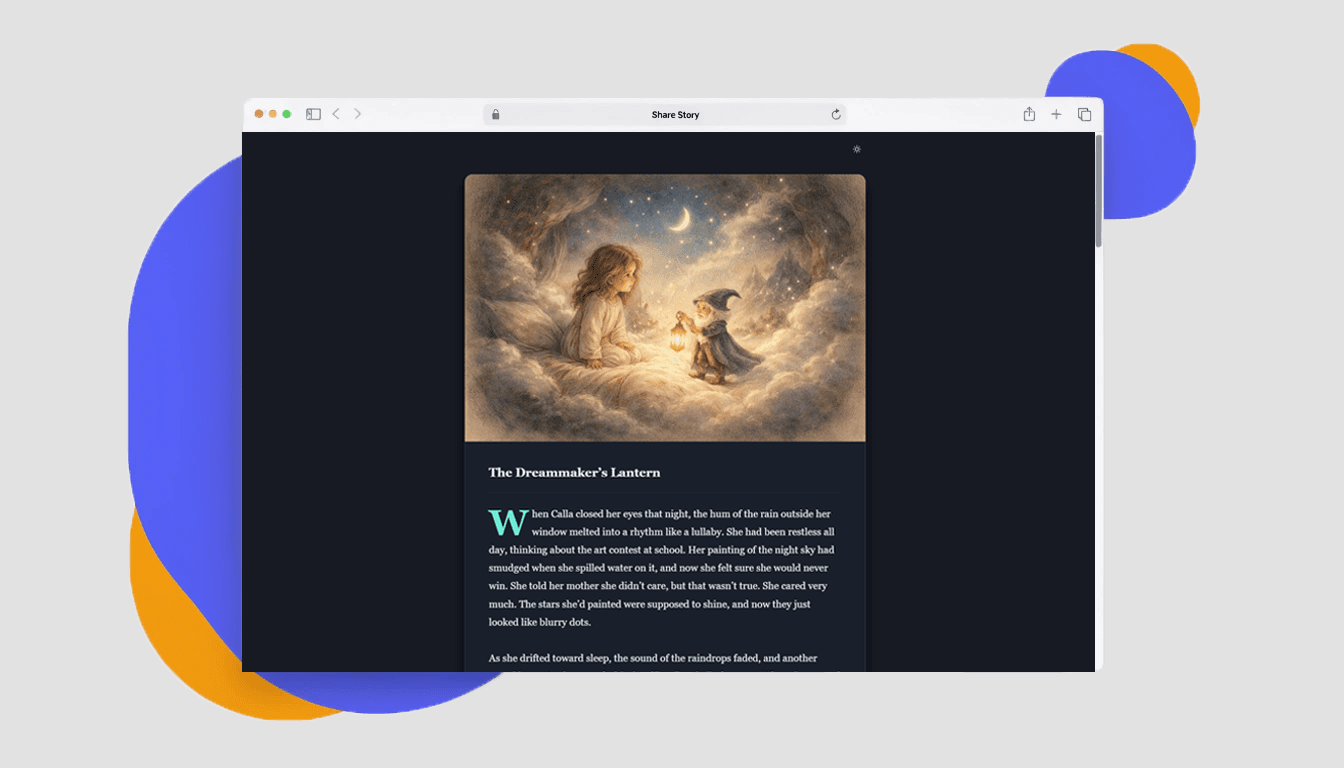
Task: Navigate forward using the forward arrow
Action: [x=357, y=114]
